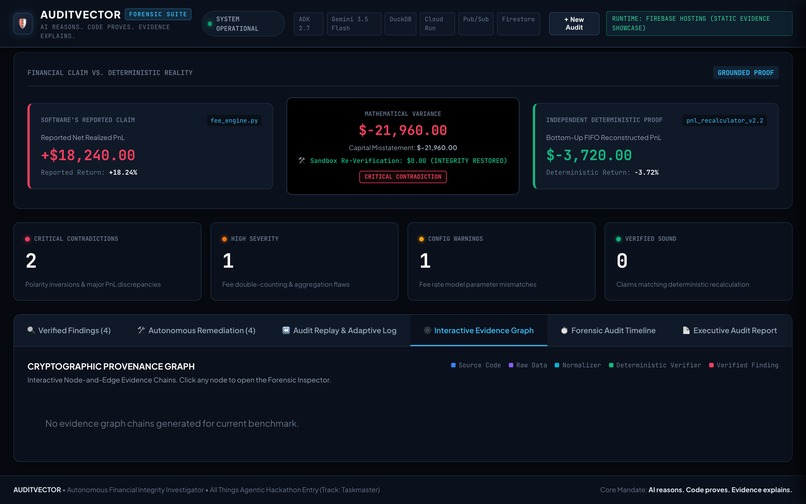Click the orange dot beside High Severity
Image resolution: width=806 pixels, height=504 pixels.
click(224, 239)
